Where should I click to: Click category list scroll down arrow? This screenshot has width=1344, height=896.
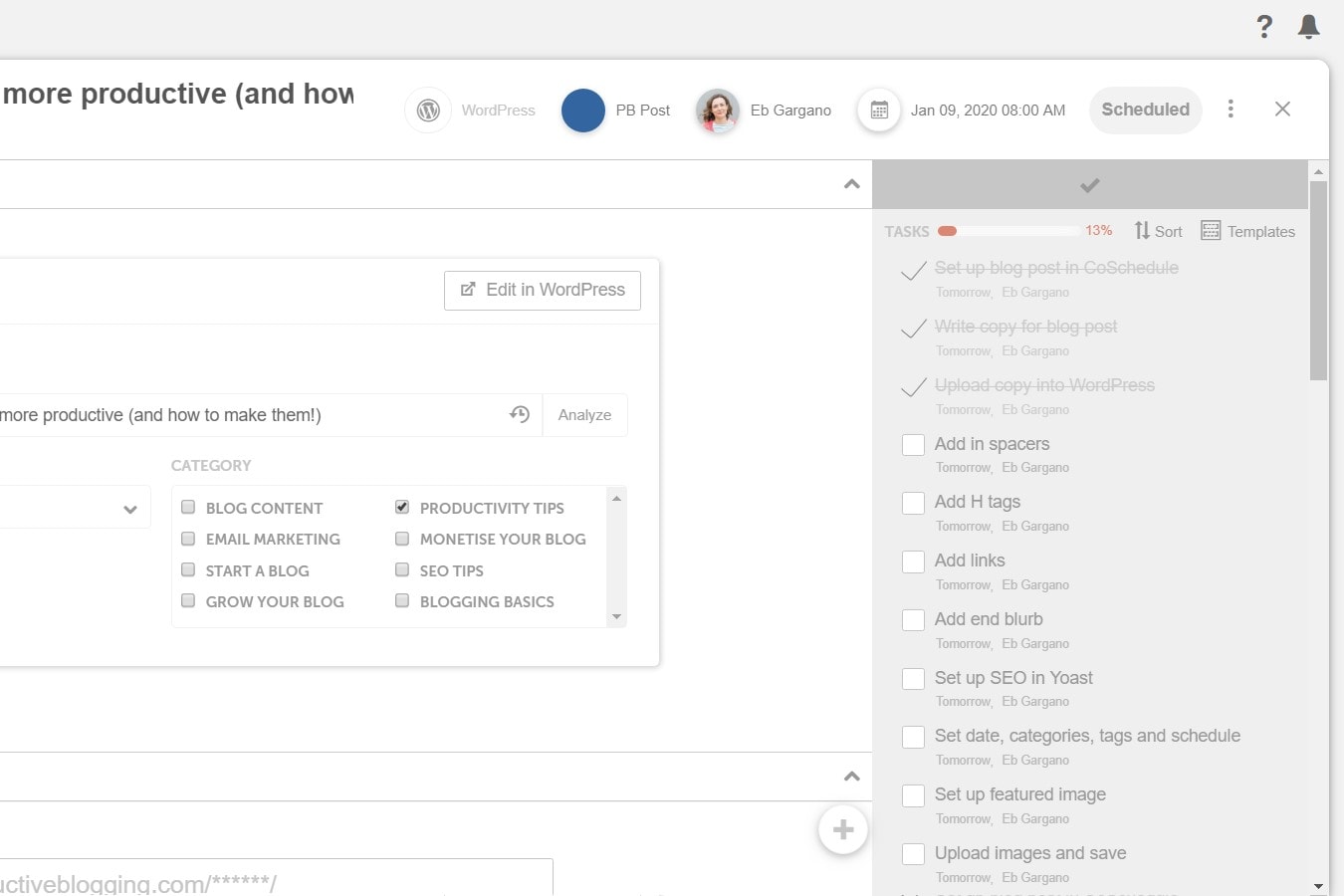[616, 616]
